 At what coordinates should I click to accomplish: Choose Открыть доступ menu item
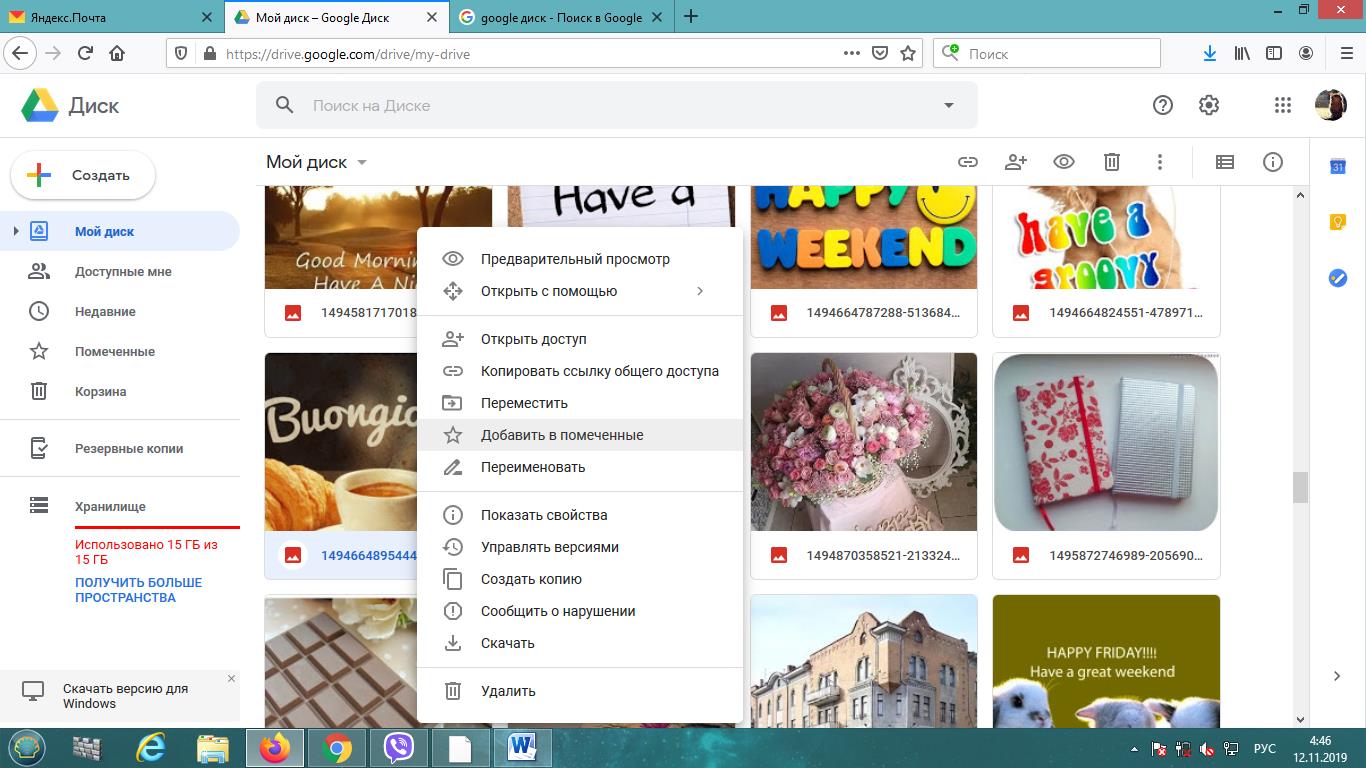click(580, 339)
